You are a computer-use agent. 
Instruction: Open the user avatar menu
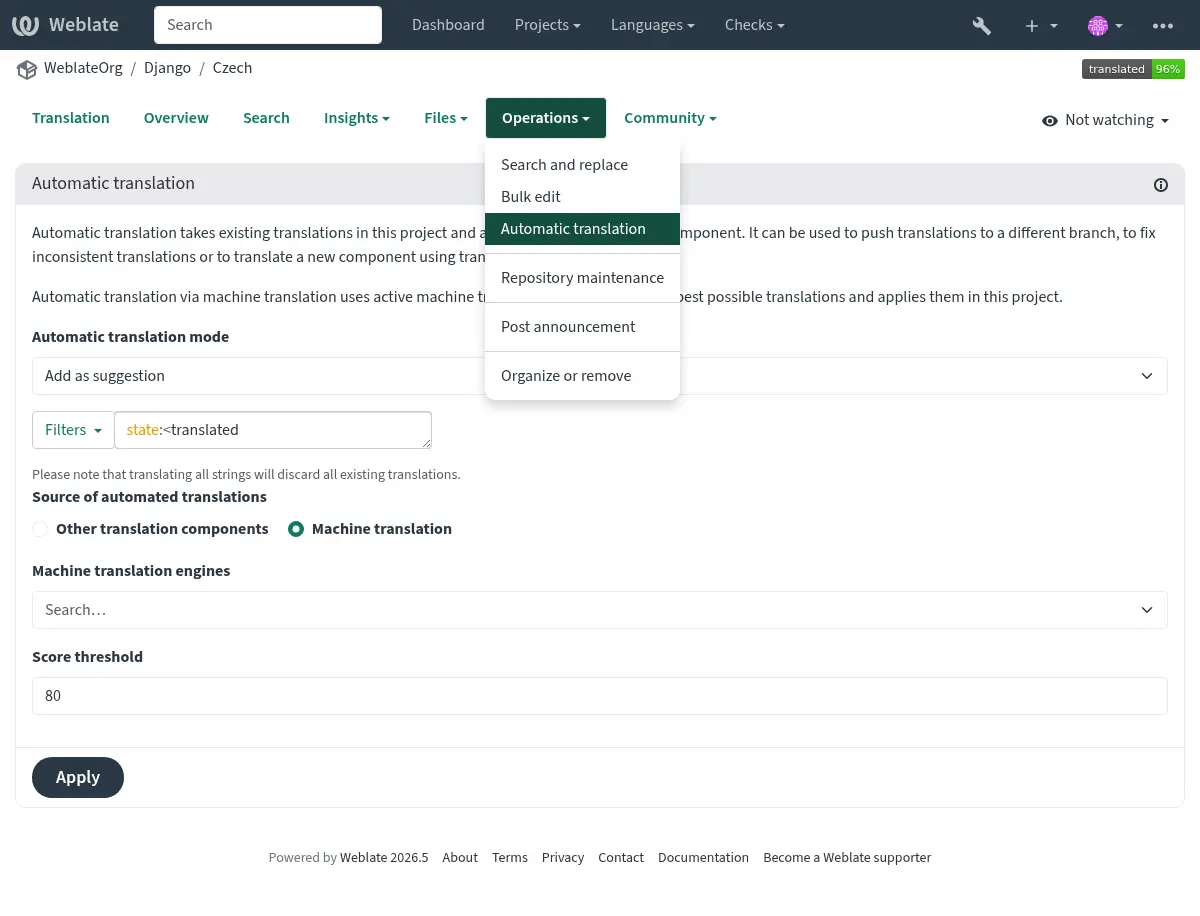click(1105, 25)
